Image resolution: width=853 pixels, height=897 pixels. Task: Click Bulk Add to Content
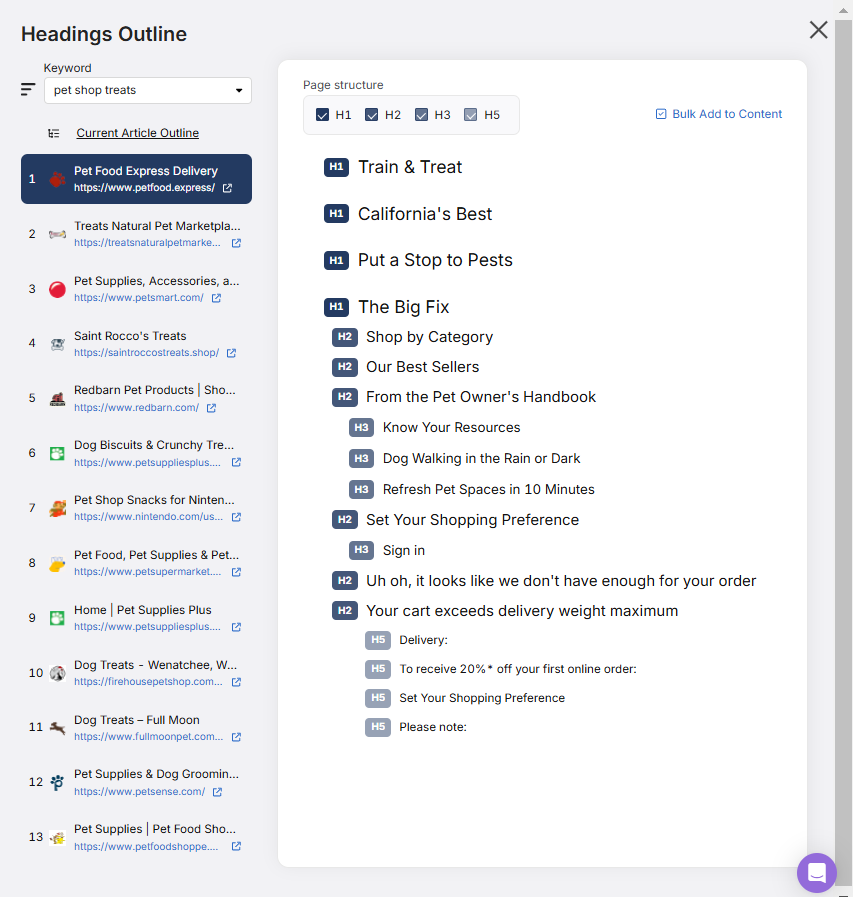tap(719, 114)
